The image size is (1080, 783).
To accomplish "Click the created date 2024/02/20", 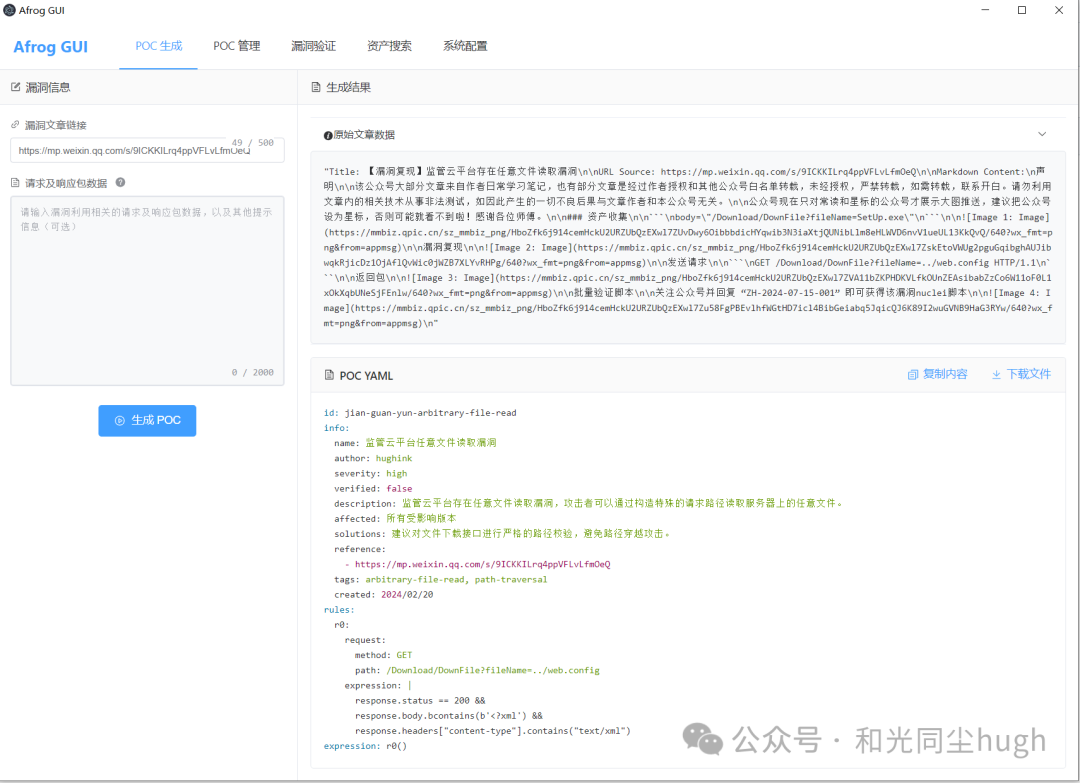I will (407, 594).
